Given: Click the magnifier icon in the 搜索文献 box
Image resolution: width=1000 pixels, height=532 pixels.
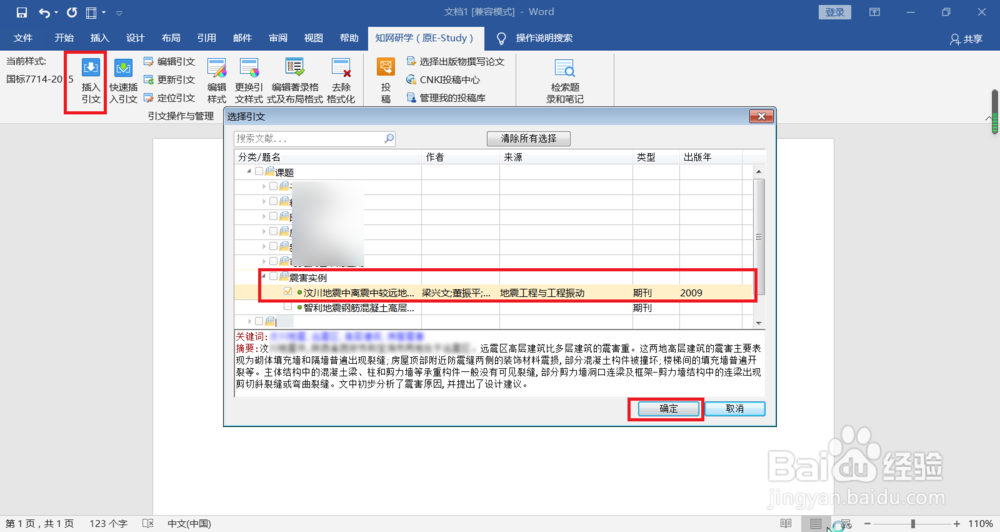Looking at the screenshot, I should point(389,138).
